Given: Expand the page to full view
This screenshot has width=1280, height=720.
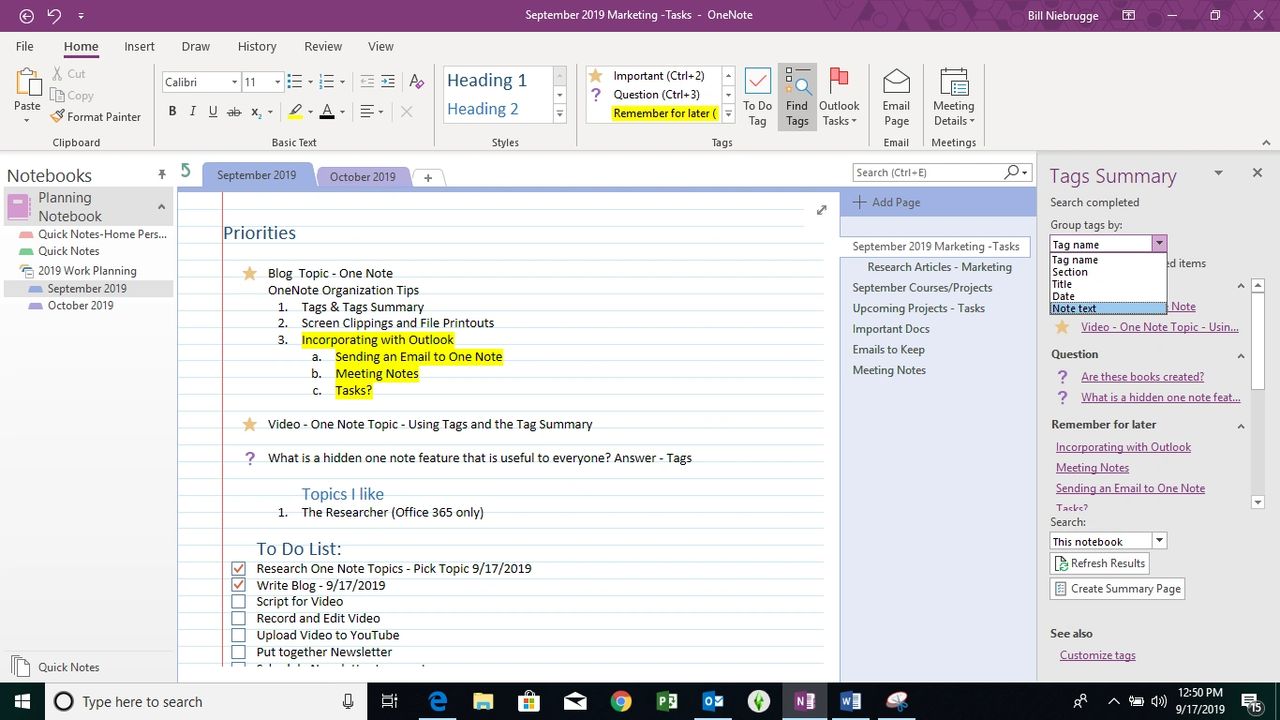Looking at the screenshot, I should click(821, 210).
